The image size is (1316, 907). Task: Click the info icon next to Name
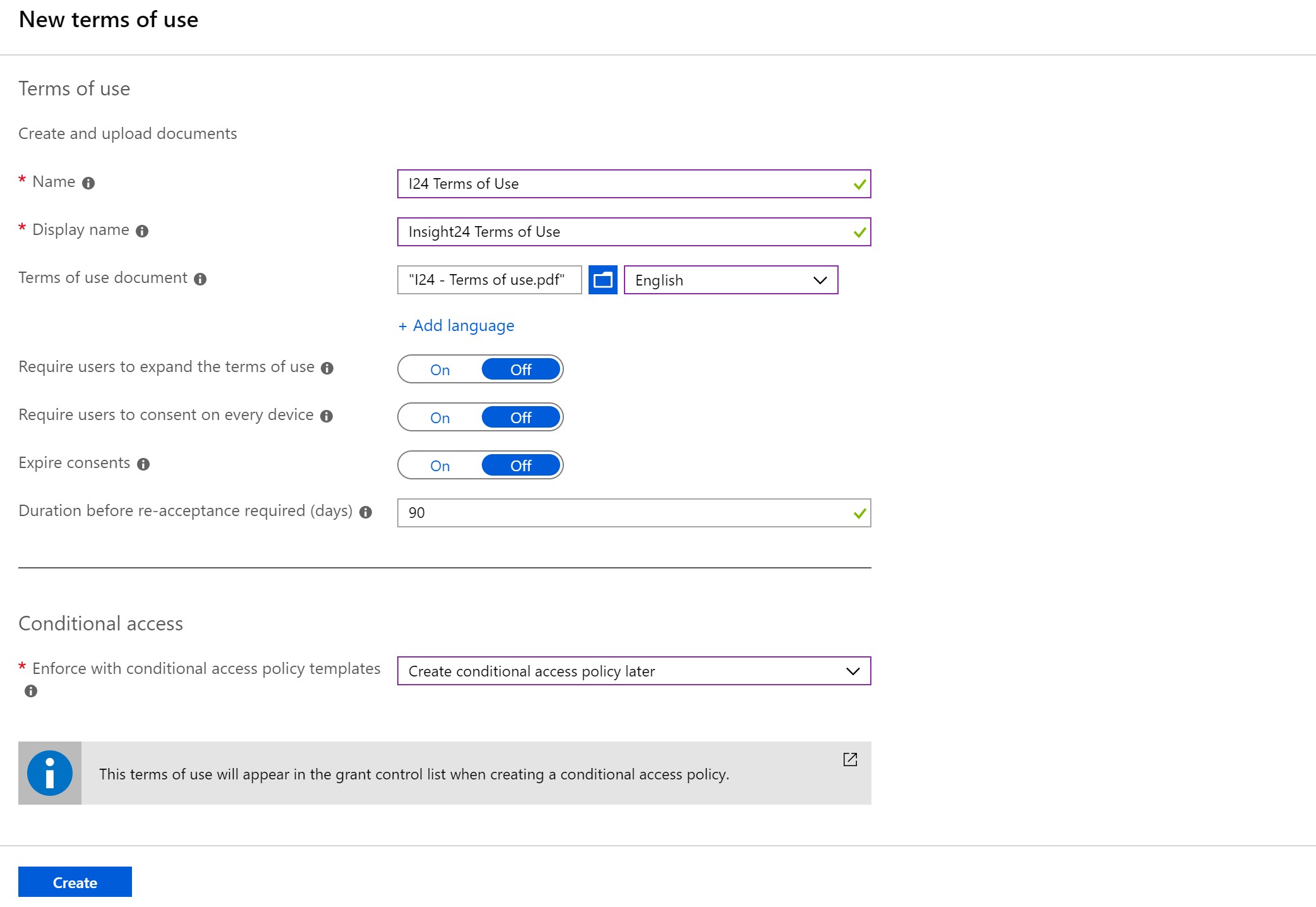(x=88, y=183)
